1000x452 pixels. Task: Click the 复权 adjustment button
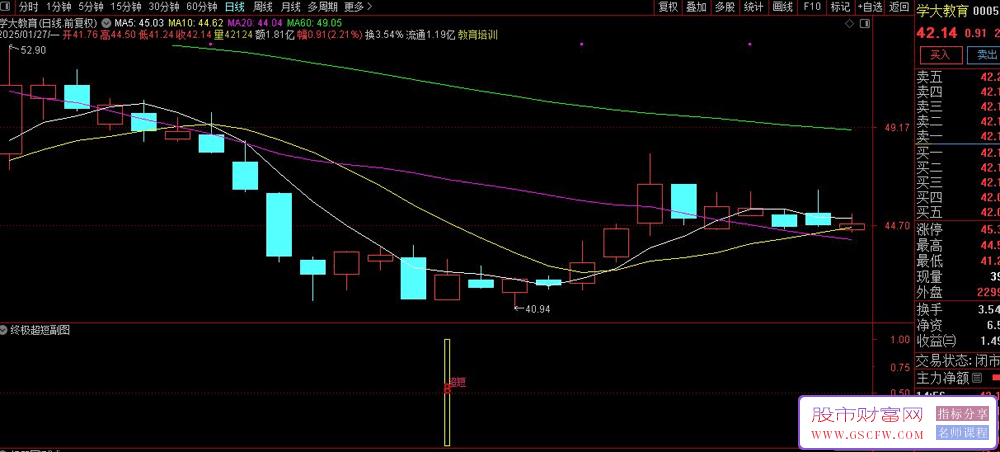coord(668,8)
